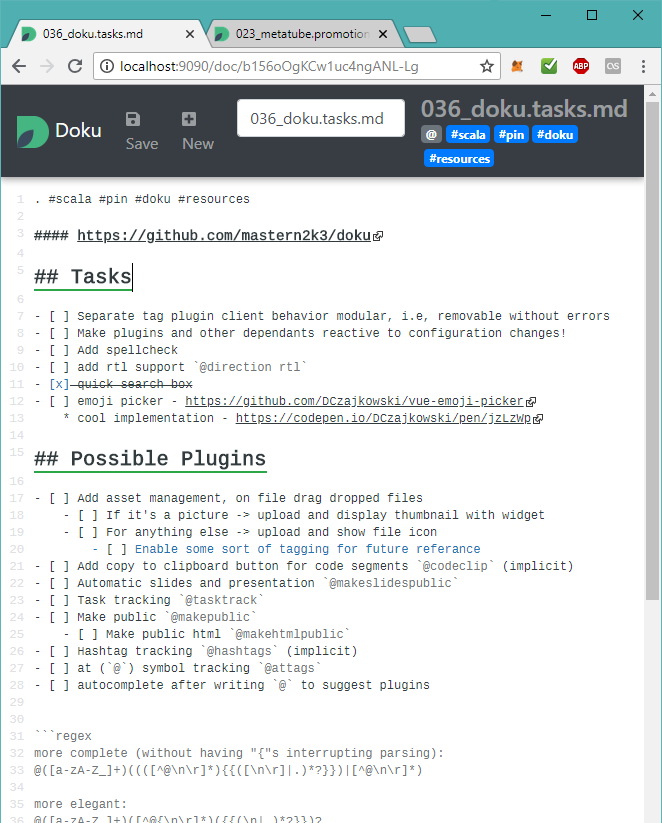Click the page scrollbar thumb

(652, 352)
